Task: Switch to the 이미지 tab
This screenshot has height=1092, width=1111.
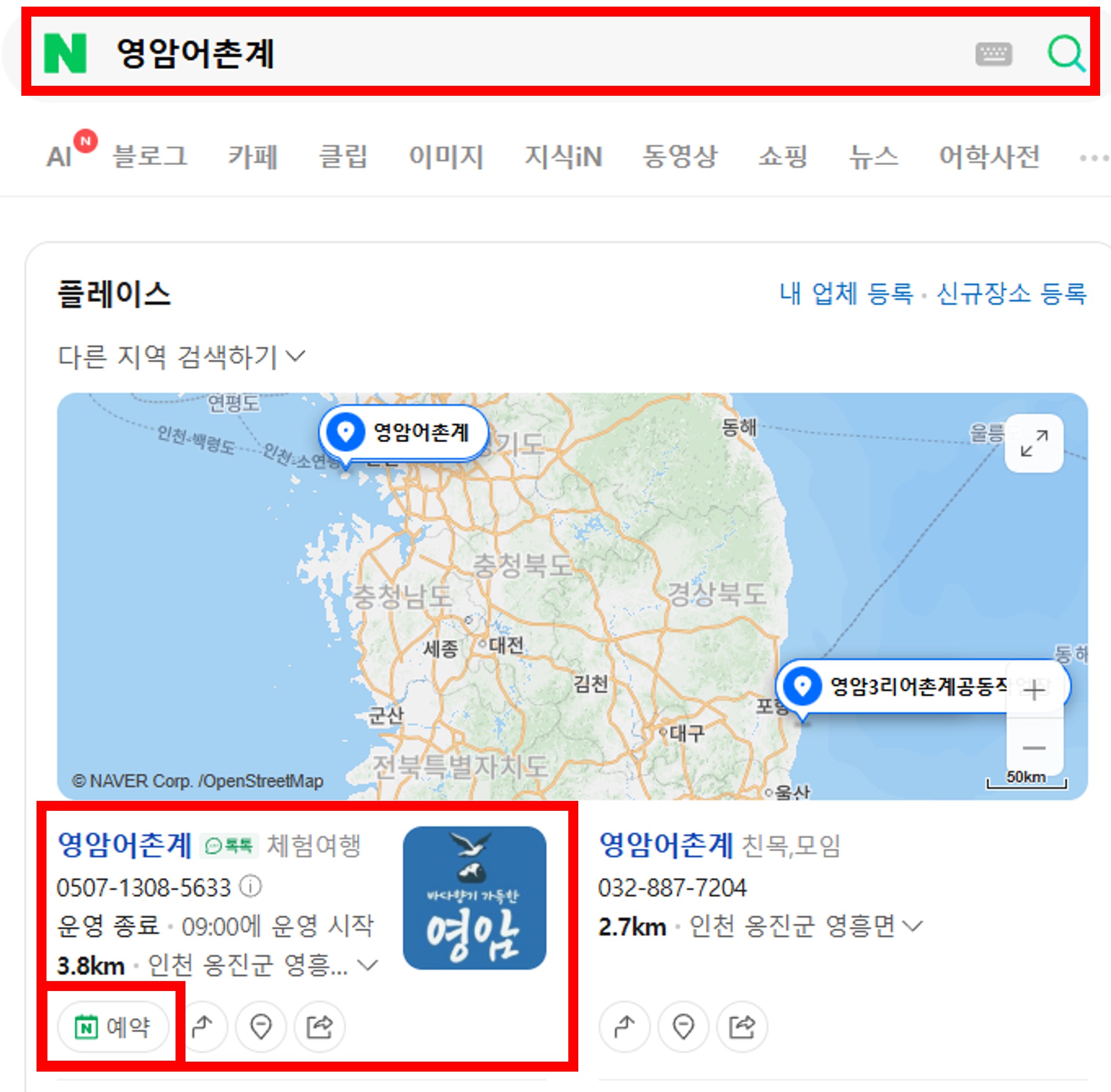Action: [x=446, y=156]
